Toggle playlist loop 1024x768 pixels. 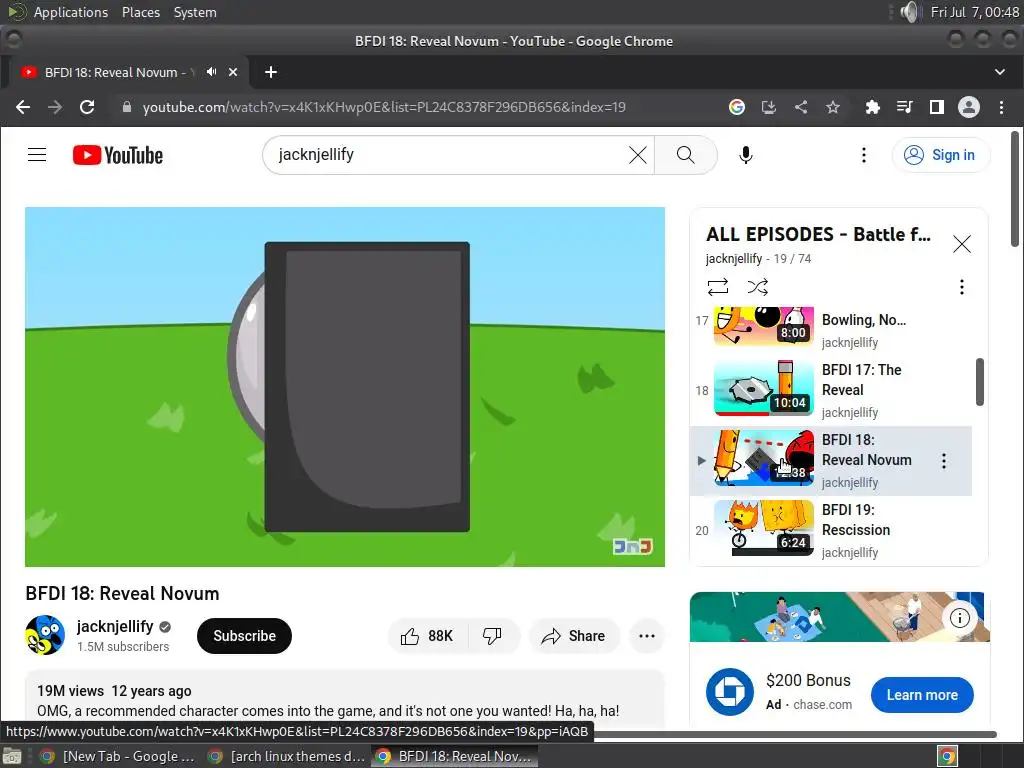tap(718, 287)
